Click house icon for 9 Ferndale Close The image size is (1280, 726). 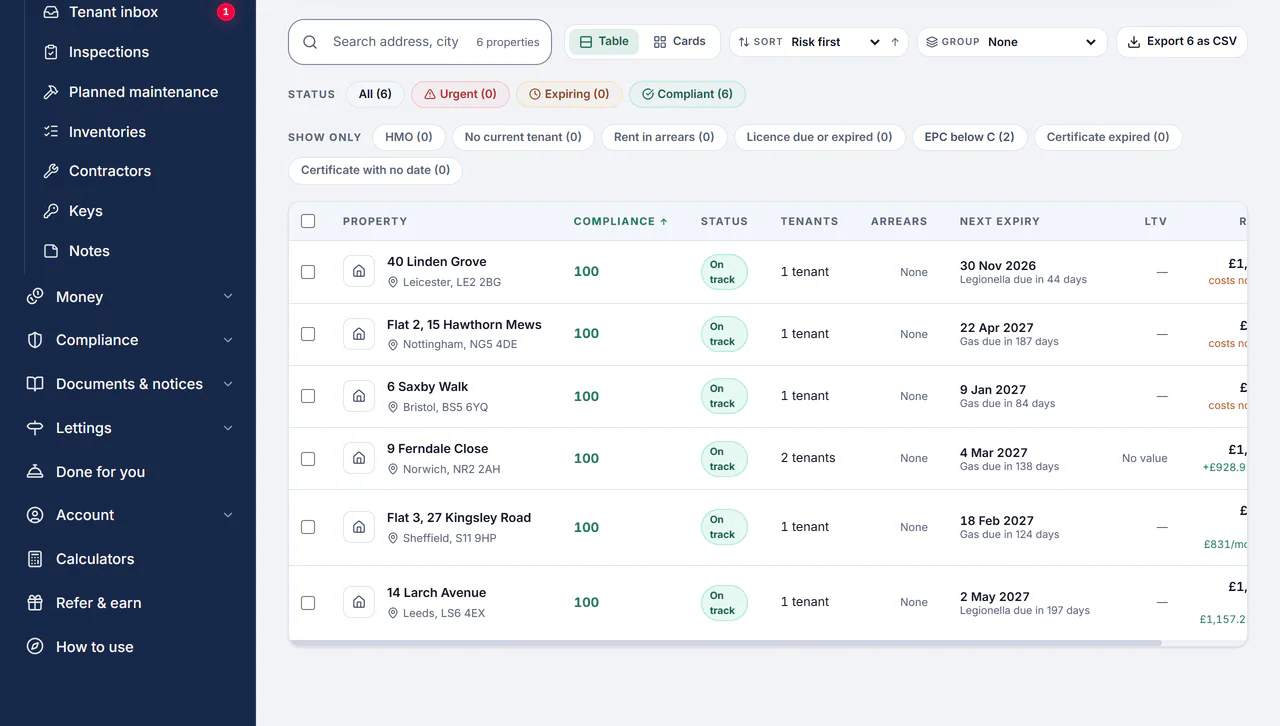tap(359, 458)
